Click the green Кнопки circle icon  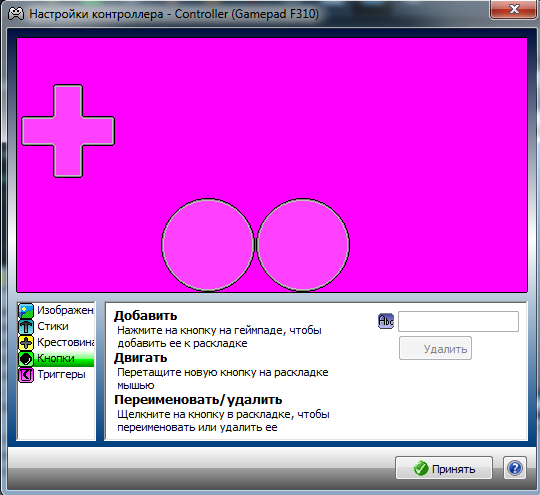coord(26,359)
